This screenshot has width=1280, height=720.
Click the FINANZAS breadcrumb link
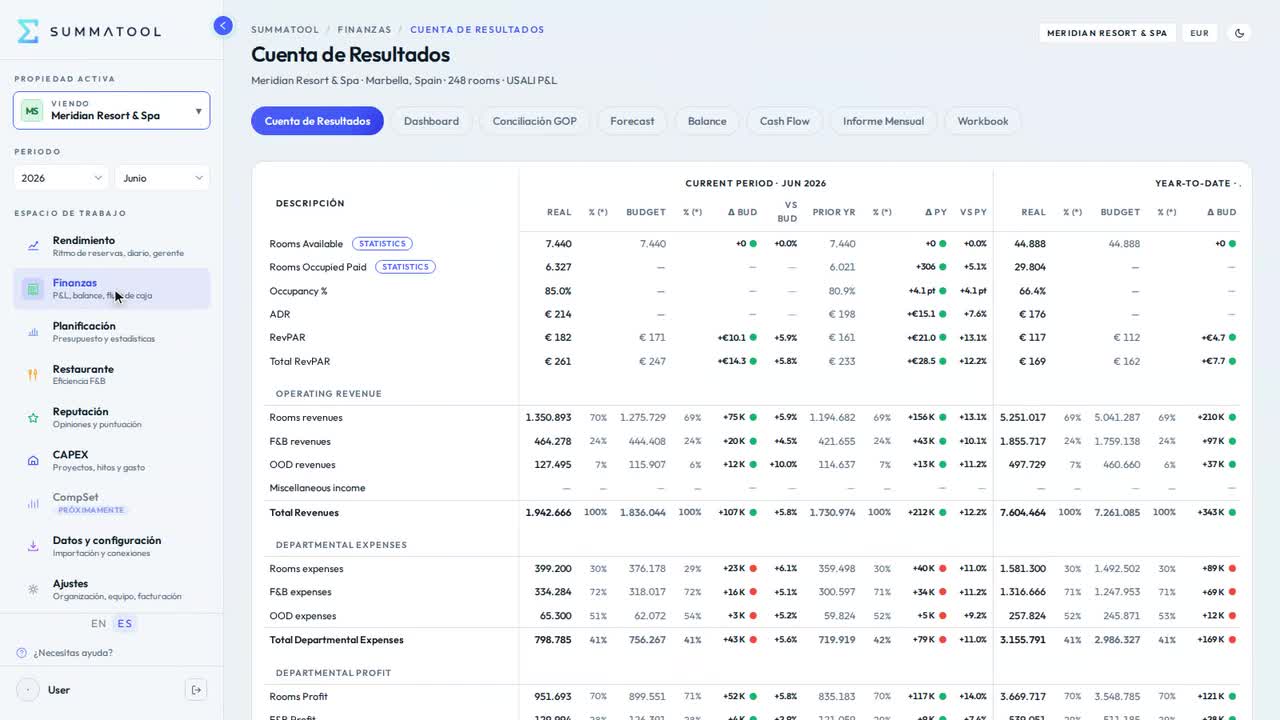point(364,30)
